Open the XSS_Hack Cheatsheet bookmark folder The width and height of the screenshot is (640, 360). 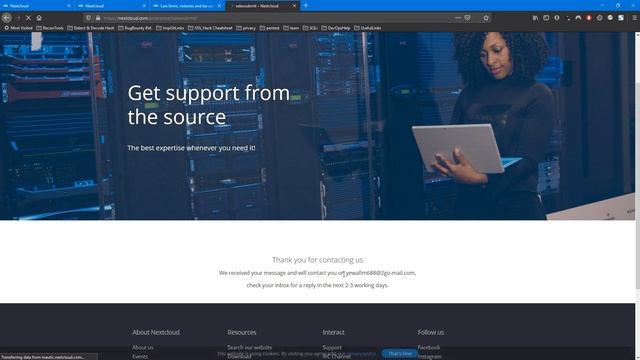210,28
